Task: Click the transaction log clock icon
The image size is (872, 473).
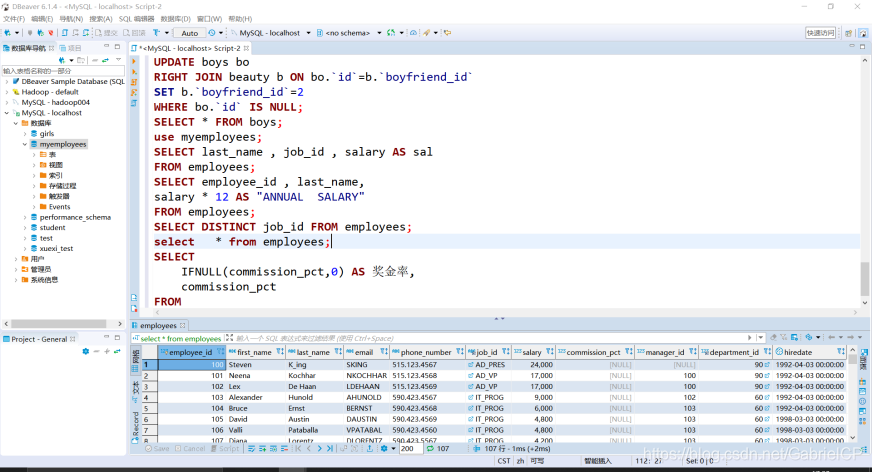Action: [212, 33]
